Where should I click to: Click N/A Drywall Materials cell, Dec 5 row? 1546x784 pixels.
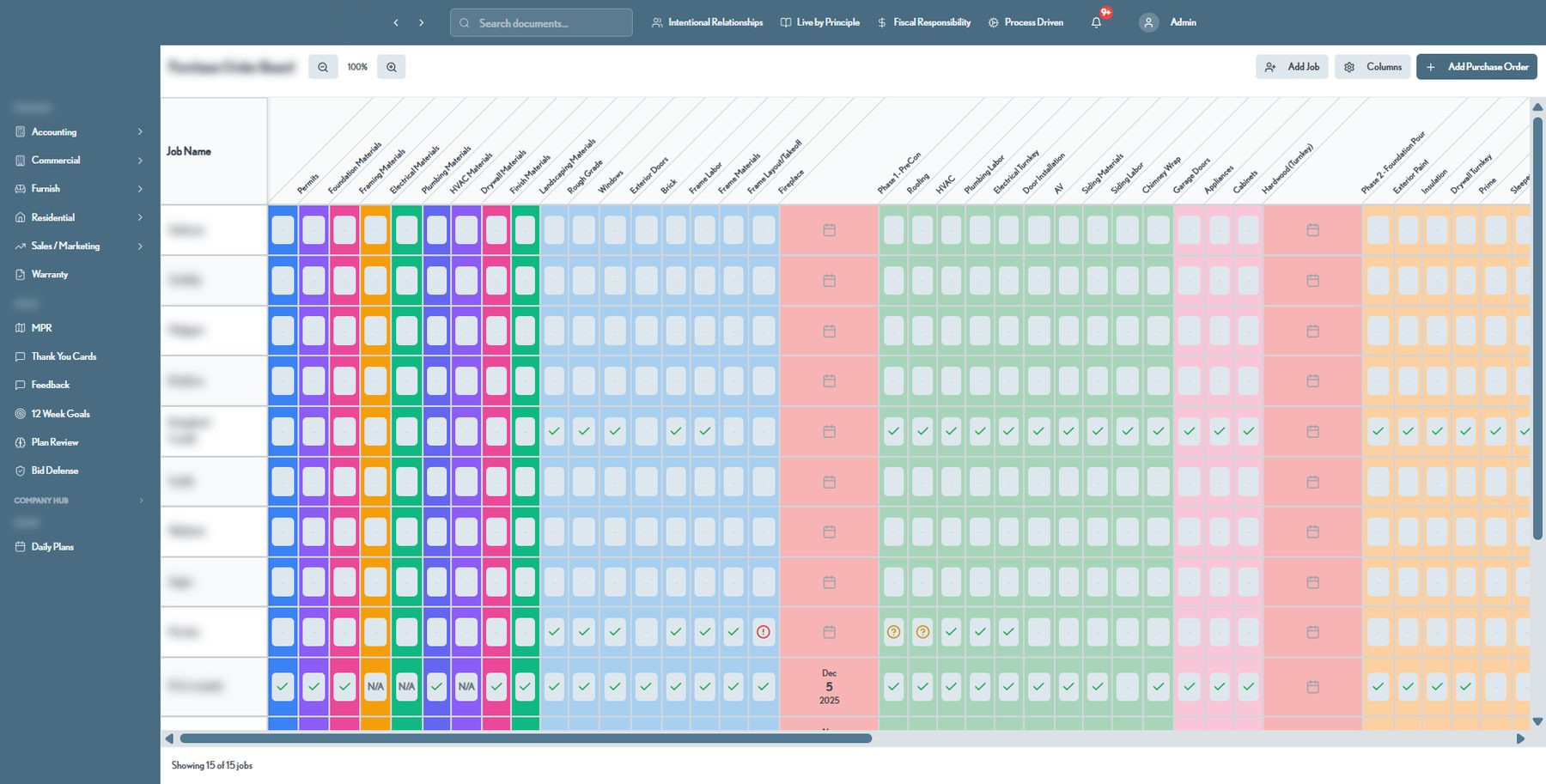point(466,687)
